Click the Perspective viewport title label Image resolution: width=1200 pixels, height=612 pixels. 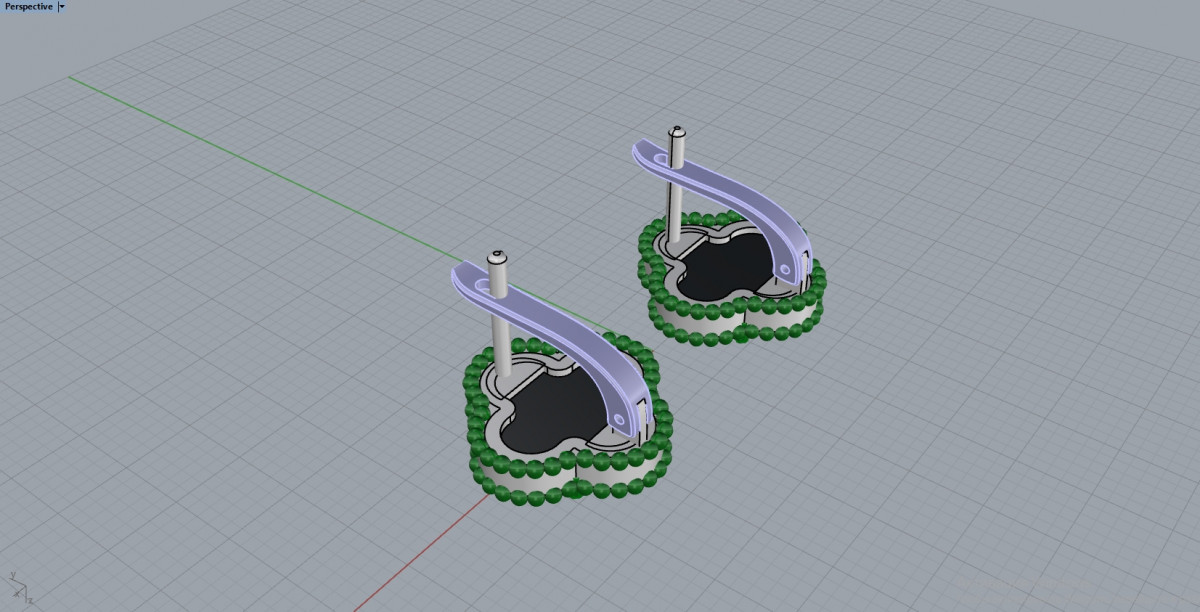click(28, 6)
